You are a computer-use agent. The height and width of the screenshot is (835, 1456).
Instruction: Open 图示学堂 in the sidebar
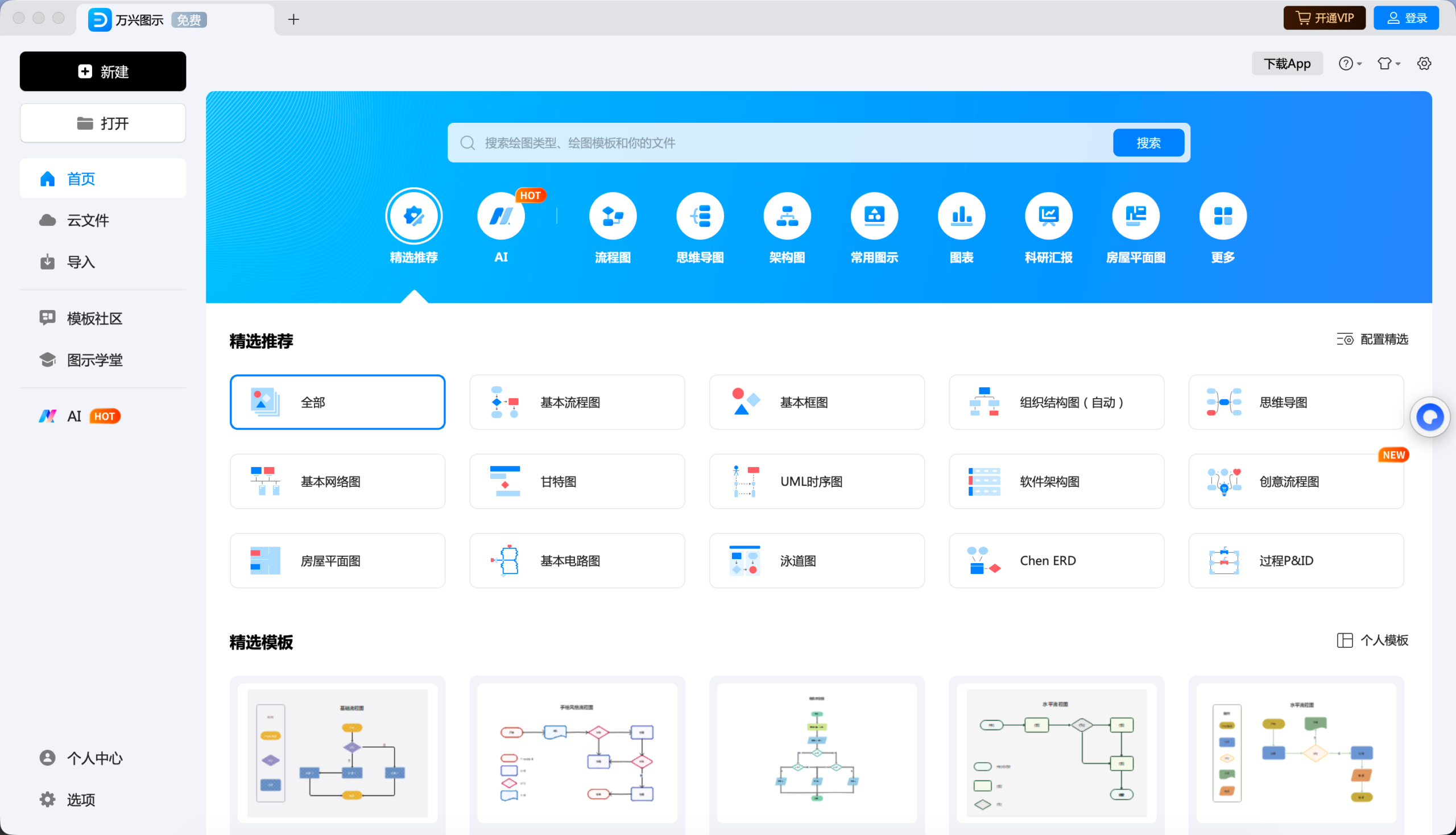coord(102,360)
